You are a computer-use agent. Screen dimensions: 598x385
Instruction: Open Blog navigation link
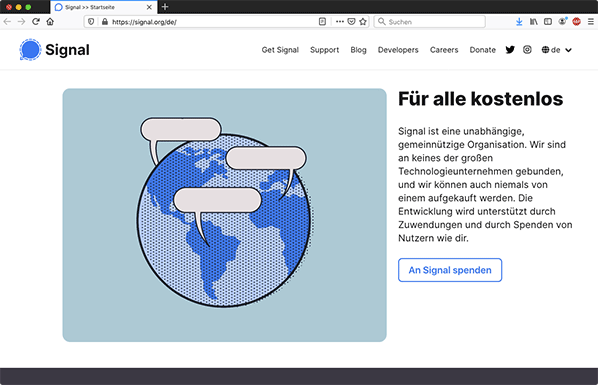pos(358,50)
